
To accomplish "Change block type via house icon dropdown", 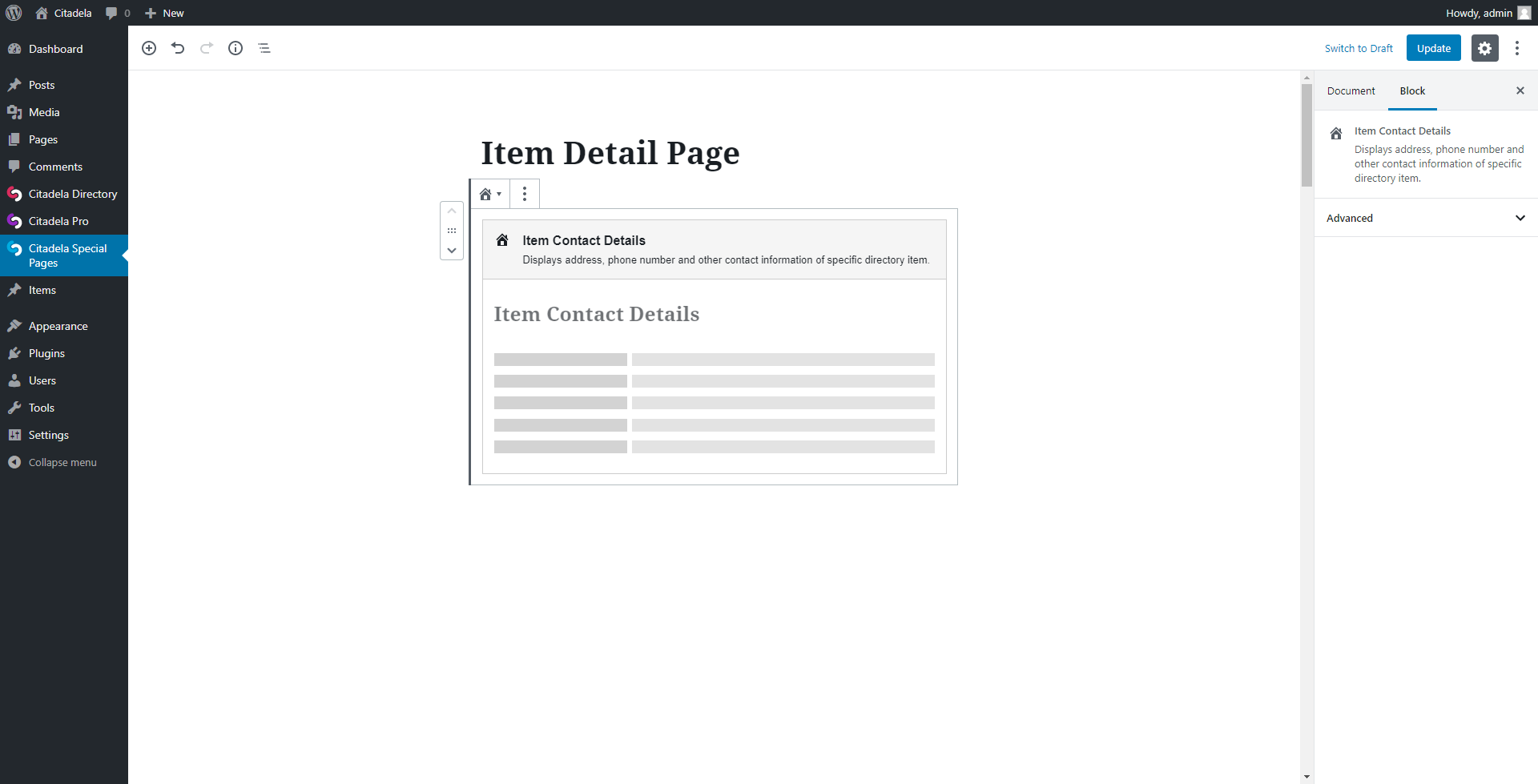I will coord(489,194).
